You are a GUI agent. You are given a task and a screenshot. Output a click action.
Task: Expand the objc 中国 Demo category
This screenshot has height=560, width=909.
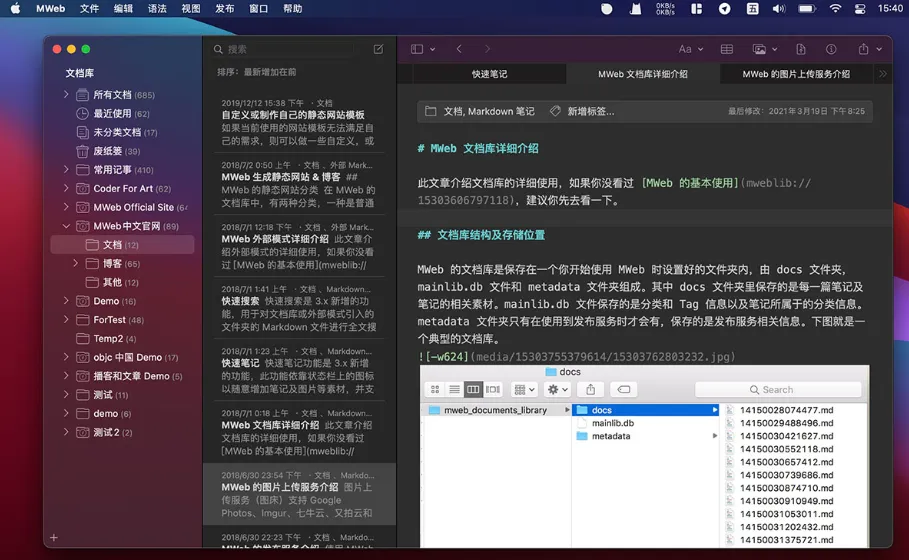[x=66, y=357]
